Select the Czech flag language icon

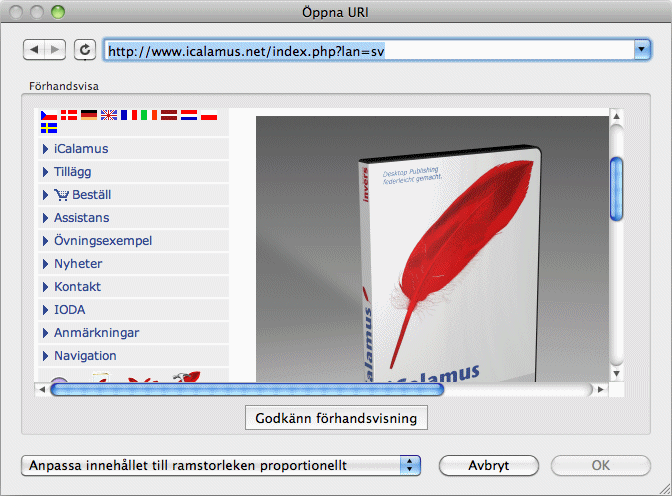(x=49, y=115)
